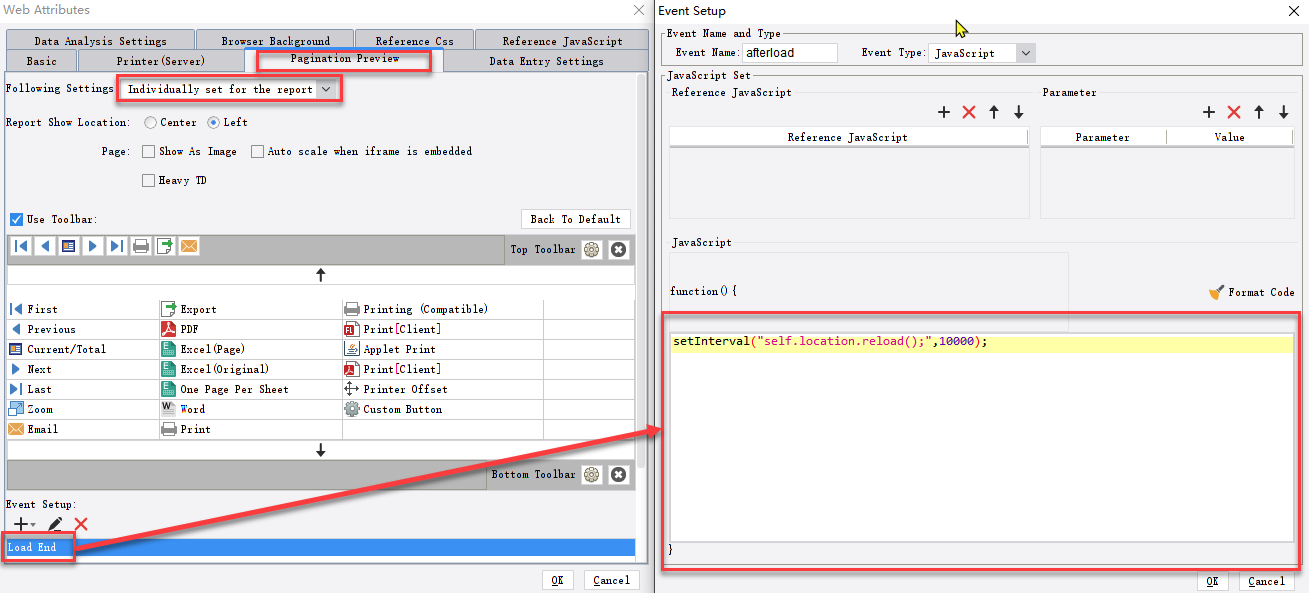This screenshot has height=593, width=1309.
Task: Delete the selected event with the red X
Action: click(x=81, y=524)
